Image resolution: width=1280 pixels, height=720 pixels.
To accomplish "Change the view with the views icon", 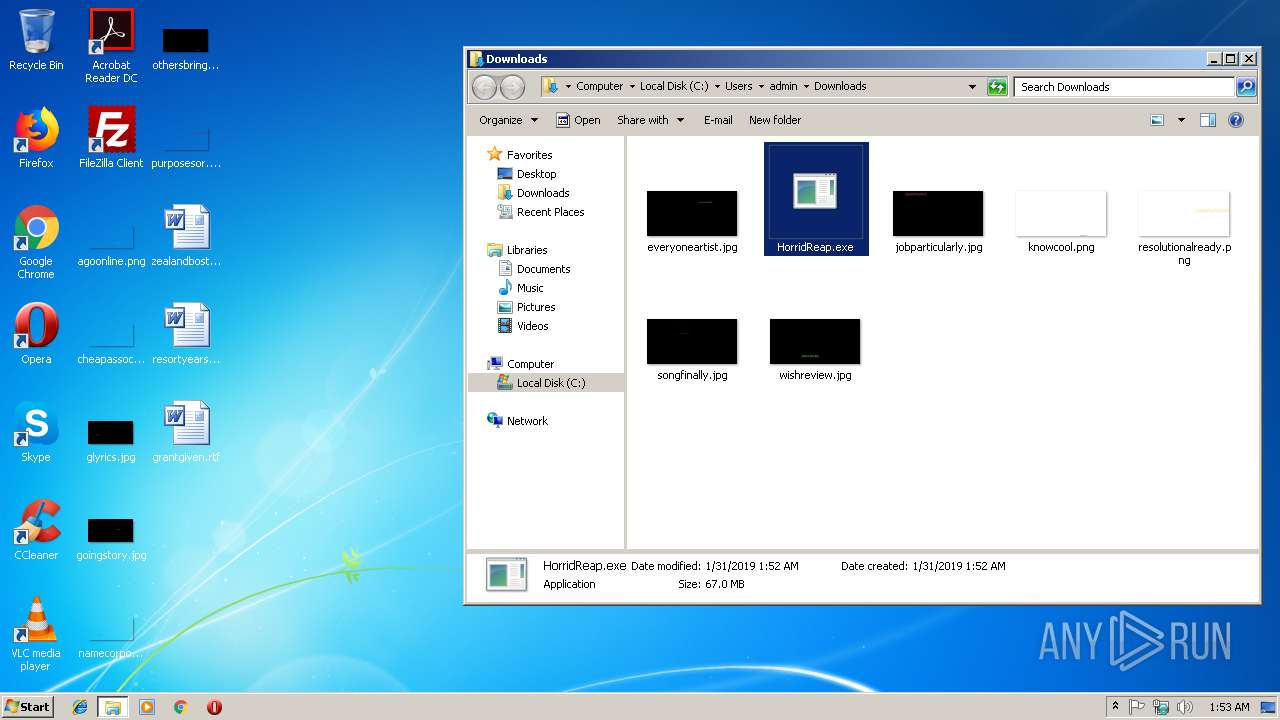I will coord(1157,120).
